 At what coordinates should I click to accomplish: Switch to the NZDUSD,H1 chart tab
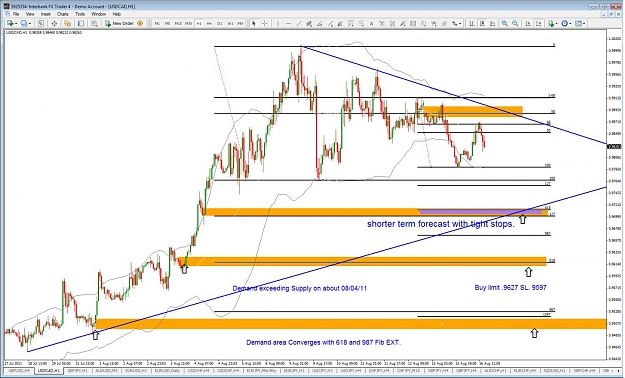coord(553,371)
